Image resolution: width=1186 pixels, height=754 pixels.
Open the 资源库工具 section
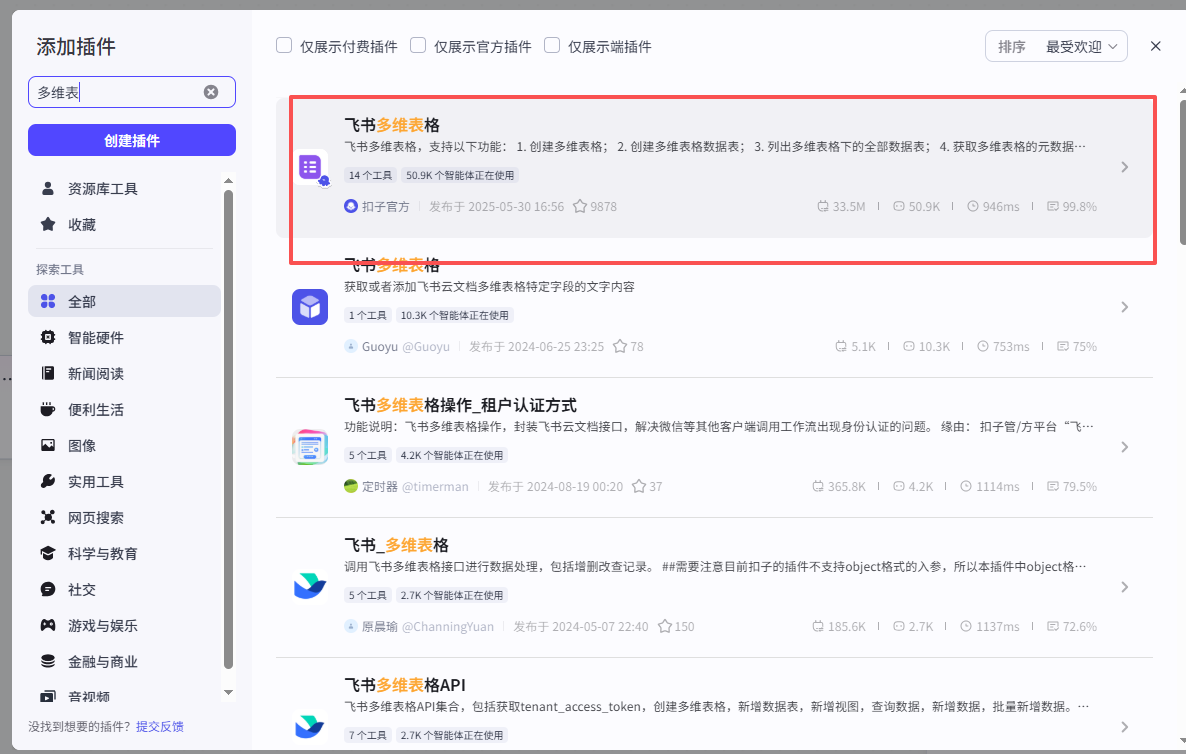click(102, 189)
